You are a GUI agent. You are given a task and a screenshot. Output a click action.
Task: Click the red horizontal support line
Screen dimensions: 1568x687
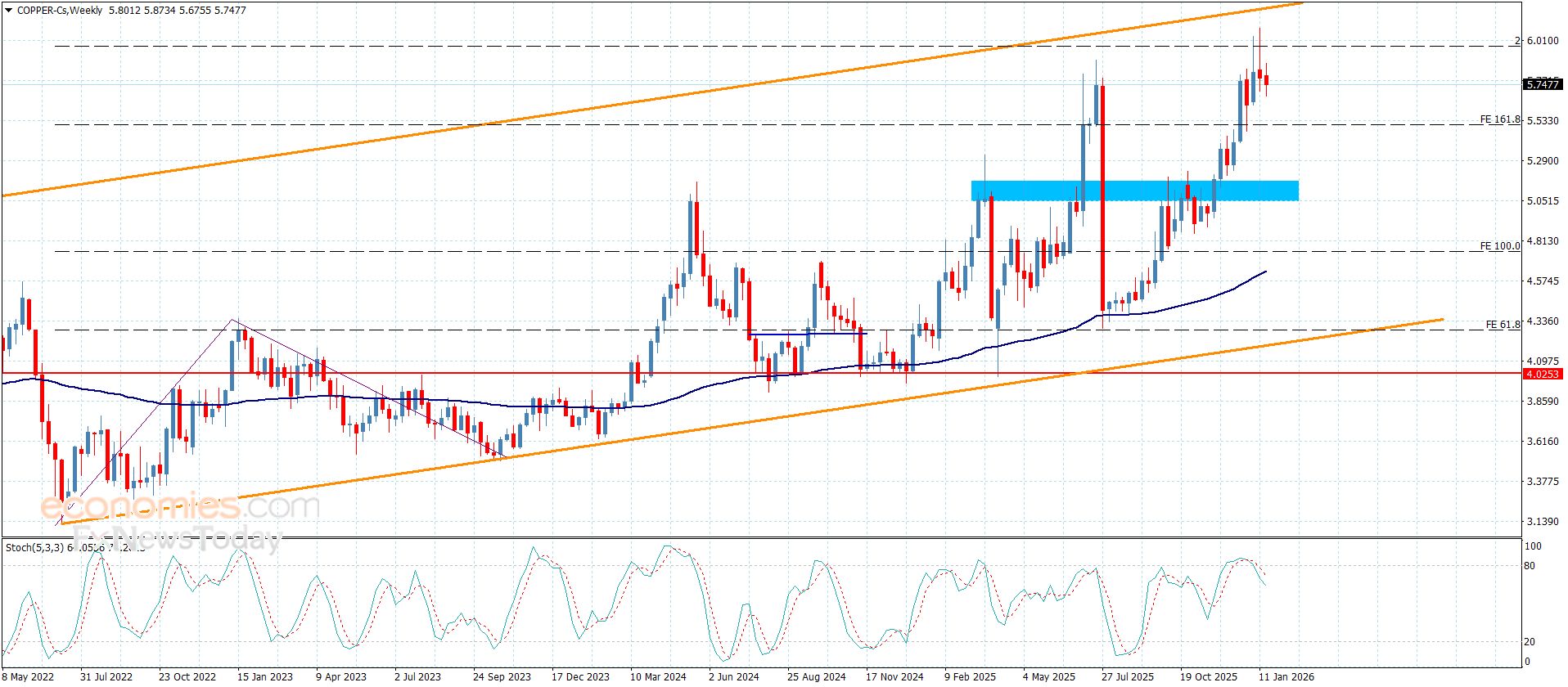pyautogui.click(x=491, y=374)
